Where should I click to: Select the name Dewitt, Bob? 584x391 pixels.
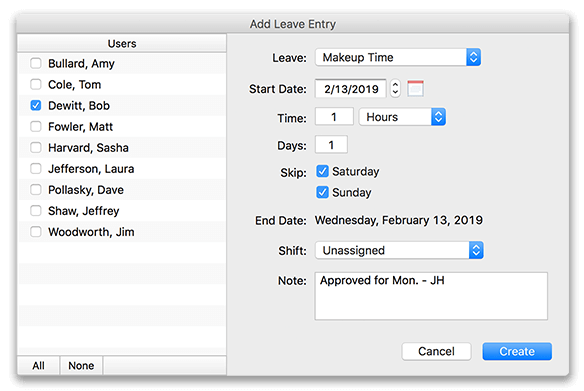click(79, 106)
